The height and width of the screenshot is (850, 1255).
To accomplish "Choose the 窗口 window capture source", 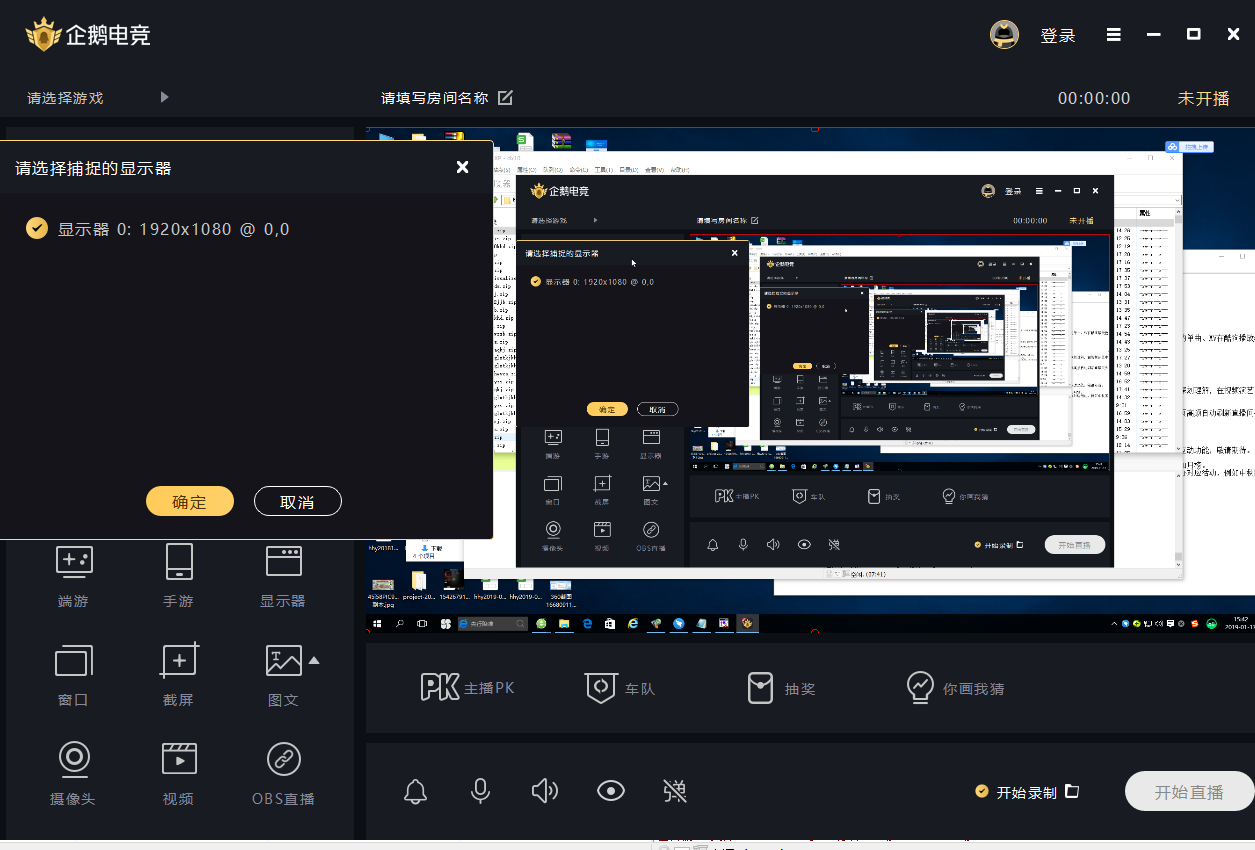I will [74, 661].
